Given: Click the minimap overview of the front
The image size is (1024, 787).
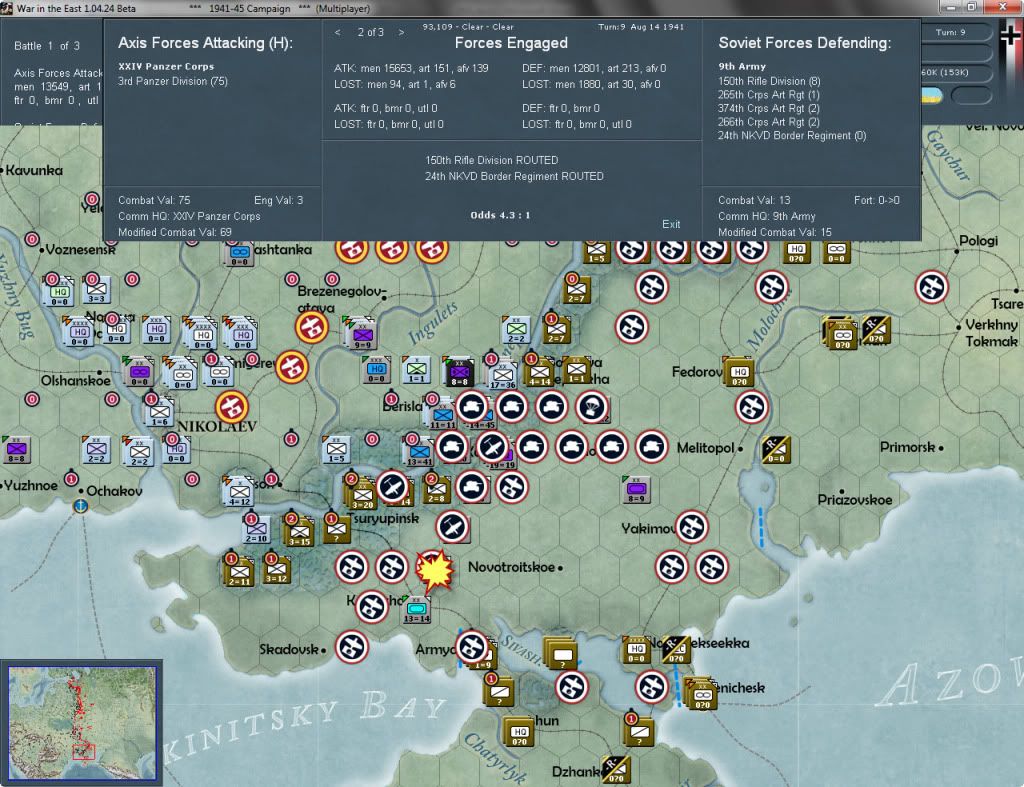Looking at the screenshot, I should (82, 723).
